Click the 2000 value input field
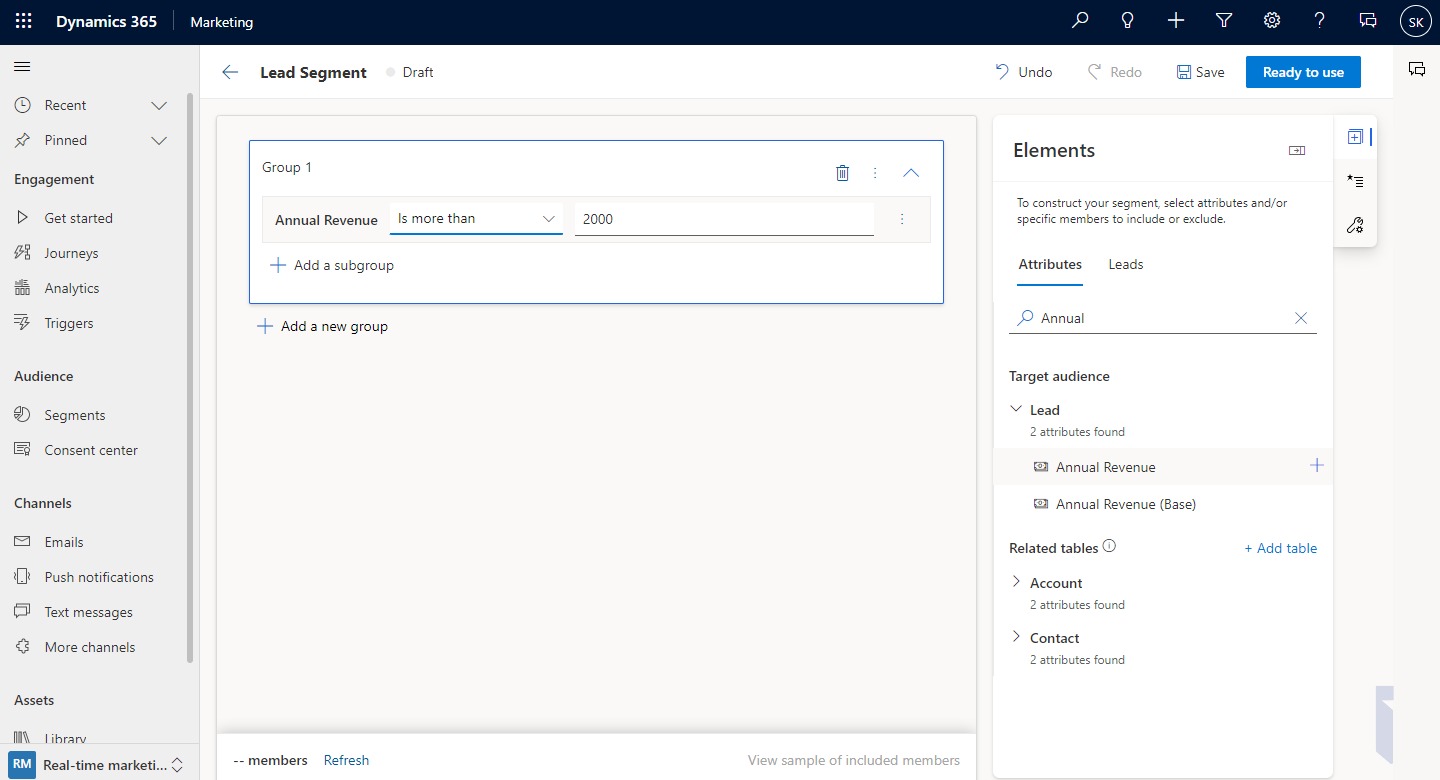 [723, 218]
